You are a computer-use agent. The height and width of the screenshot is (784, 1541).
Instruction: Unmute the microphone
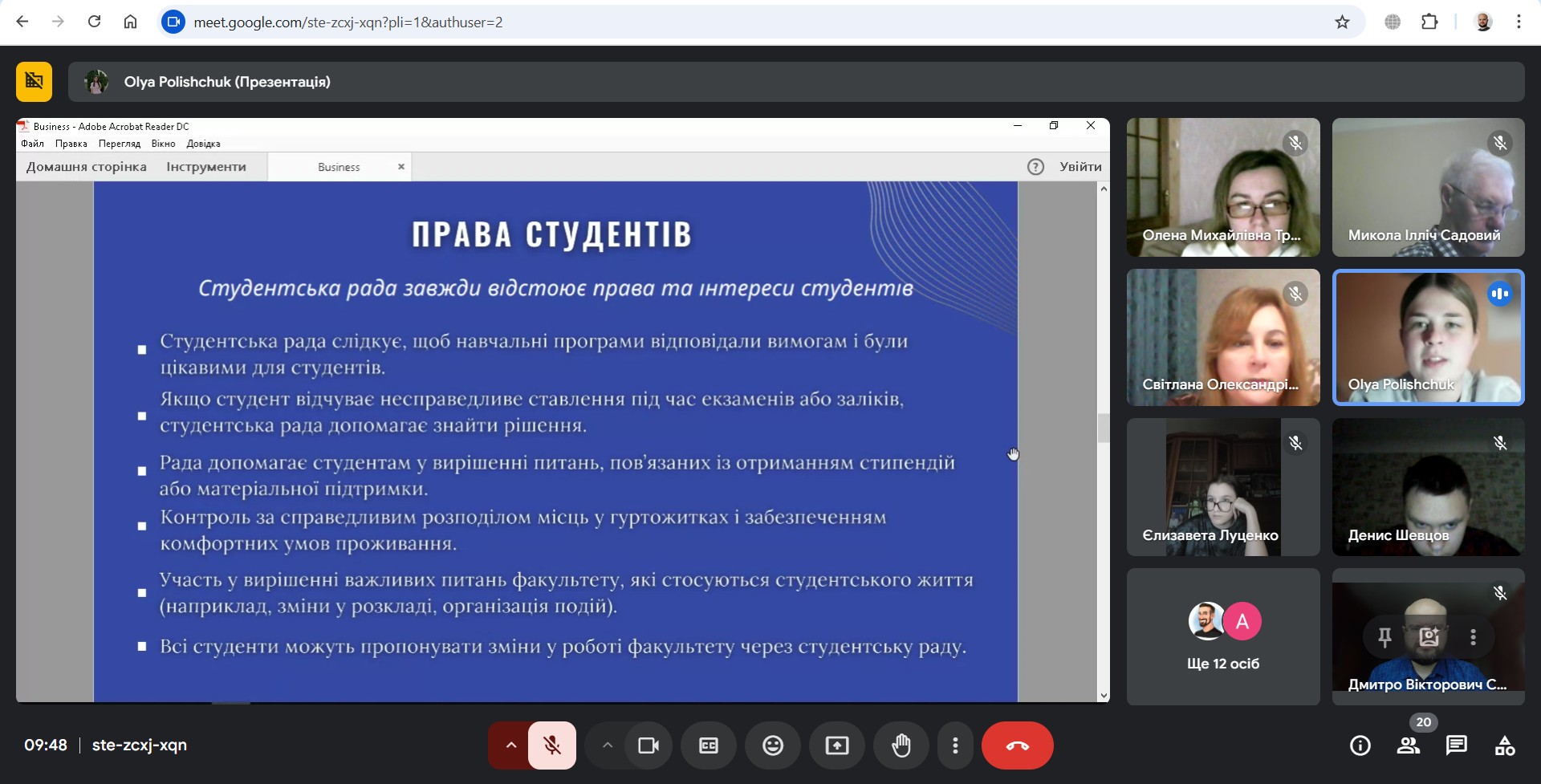pyautogui.click(x=552, y=745)
